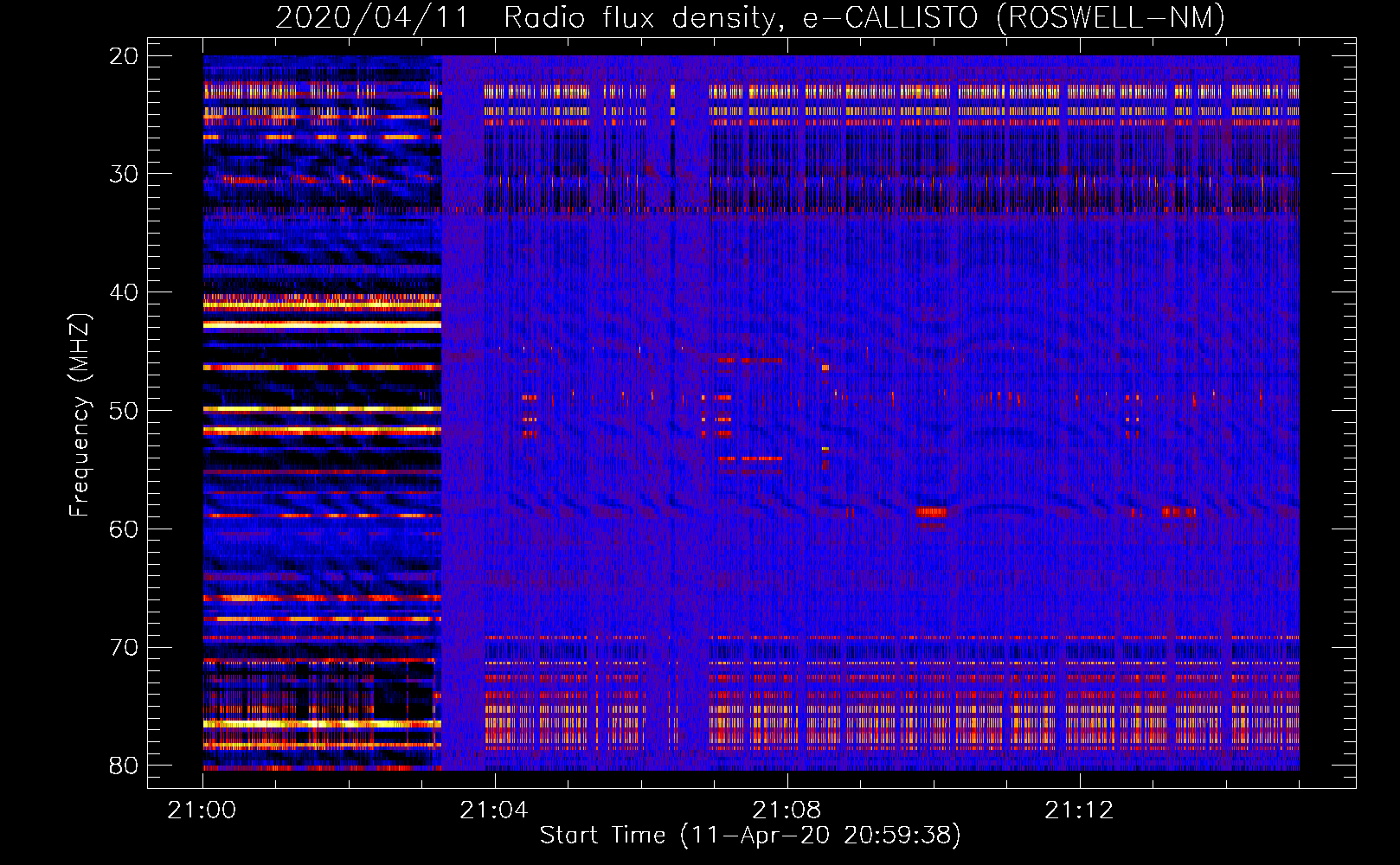Image resolution: width=1400 pixels, height=865 pixels.
Task: Click the '21:00' time tick label
Action: click(202, 811)
